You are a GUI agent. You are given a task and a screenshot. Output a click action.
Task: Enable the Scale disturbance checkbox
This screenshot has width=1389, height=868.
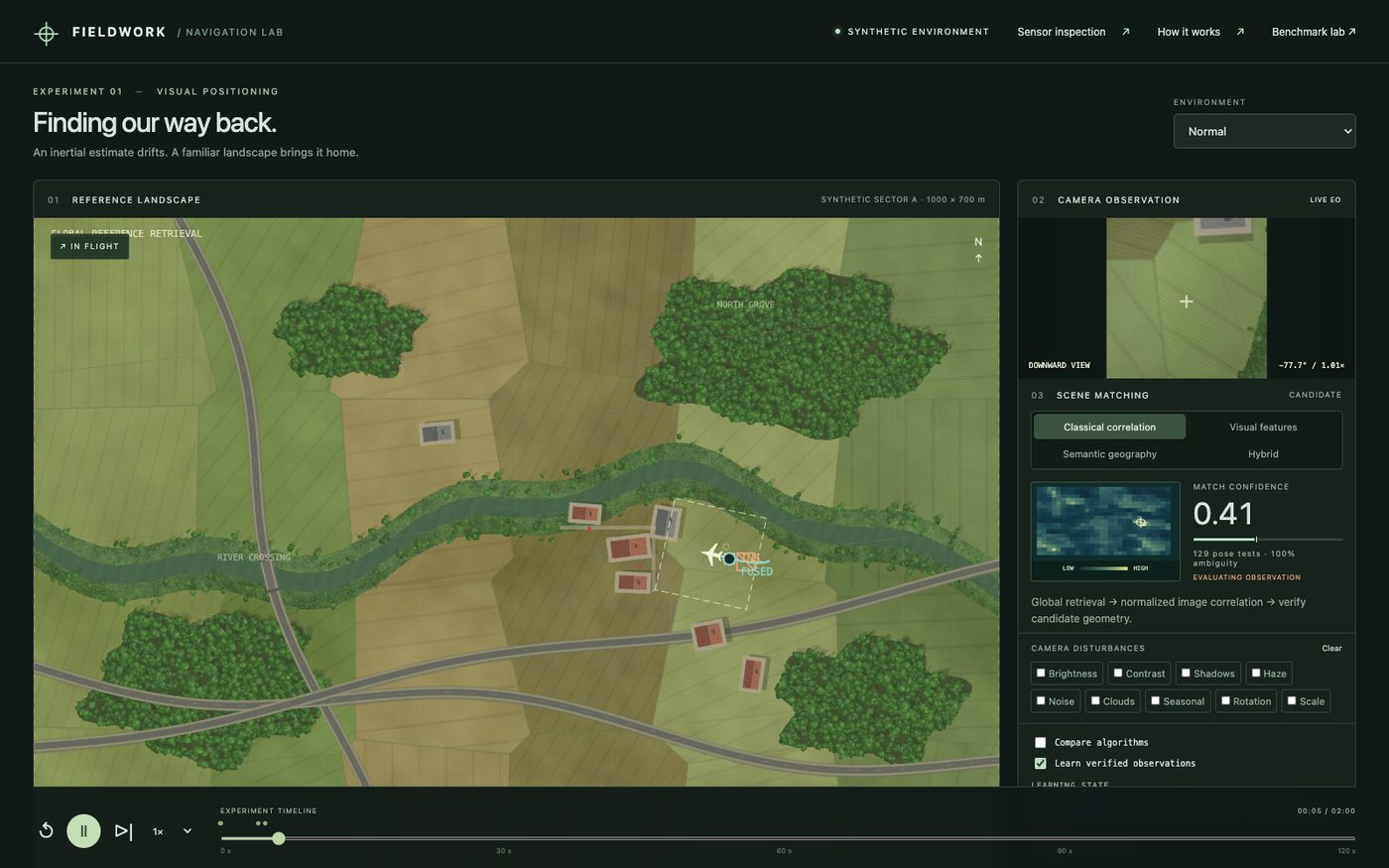(x=1292, y=700)
